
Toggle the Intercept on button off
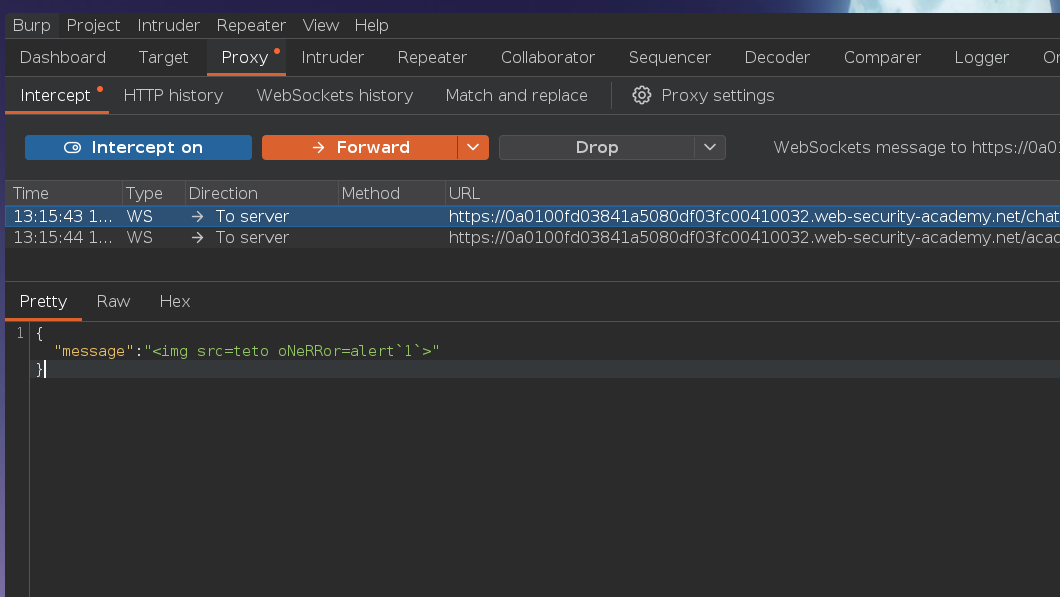pos(139,147)
